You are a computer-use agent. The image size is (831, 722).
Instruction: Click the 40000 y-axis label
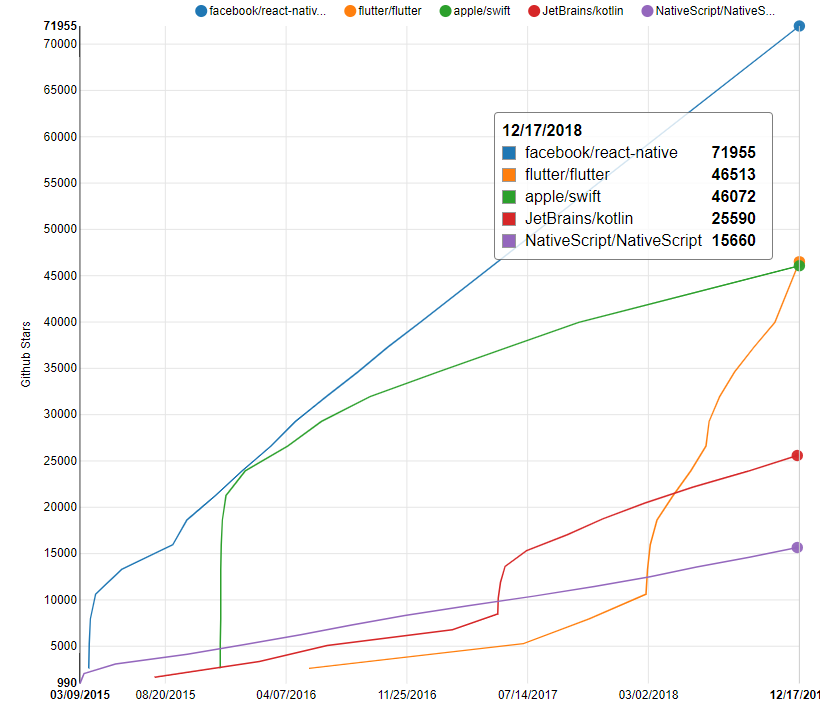[x=60, y=322]
